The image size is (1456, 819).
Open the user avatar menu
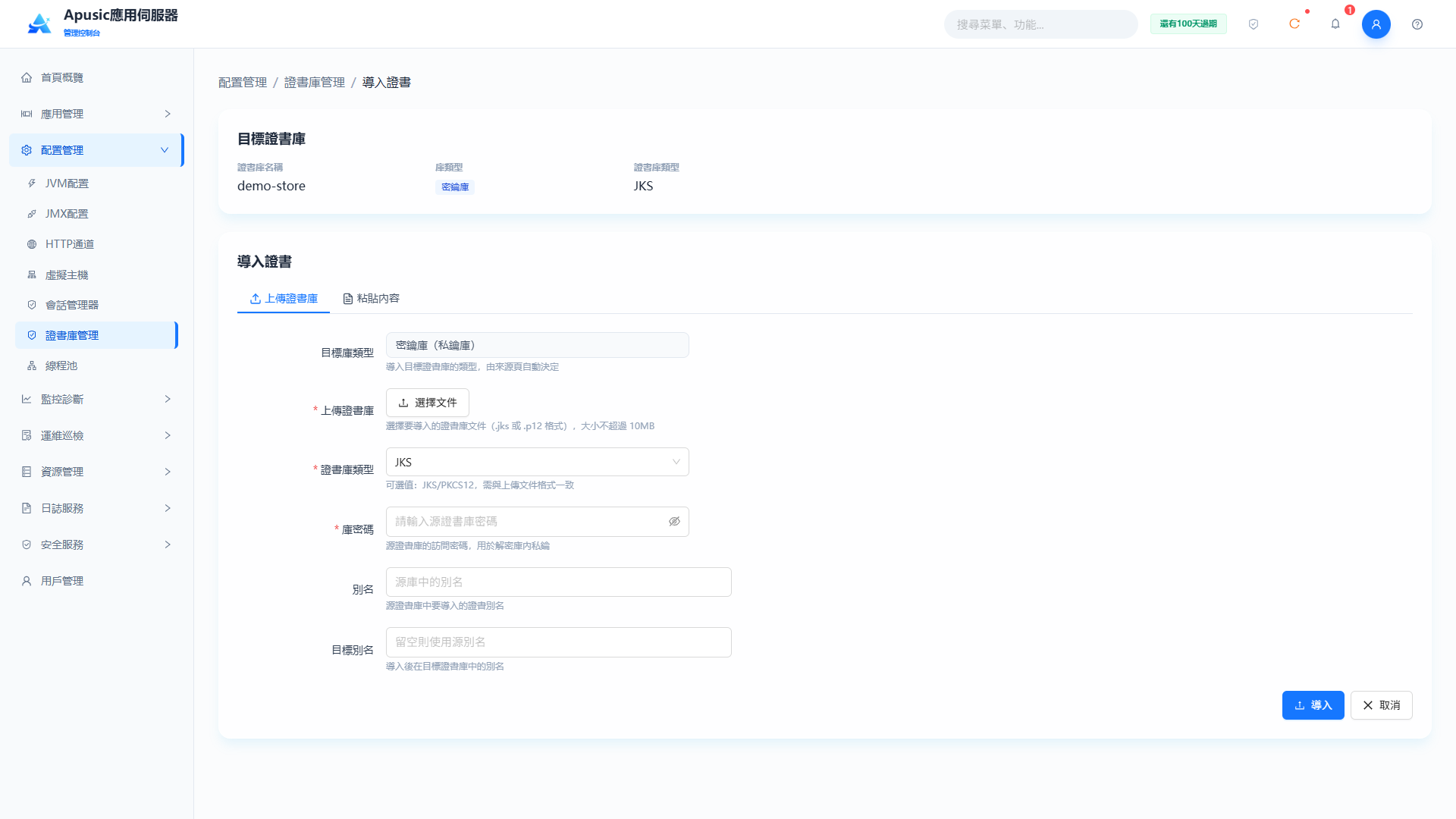coord(1376,24)
